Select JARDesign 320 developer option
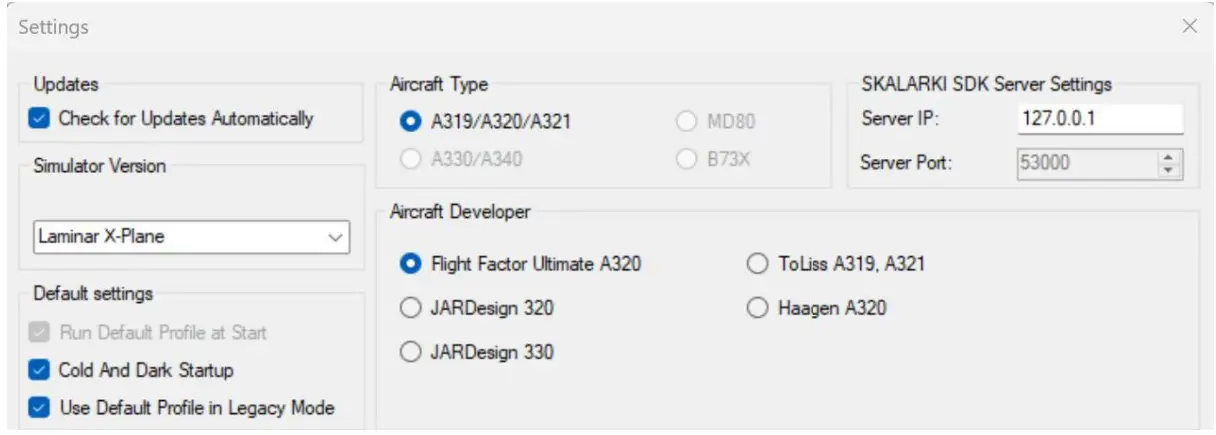This screenshot has width=1216, height=435. tap(410, 308)
